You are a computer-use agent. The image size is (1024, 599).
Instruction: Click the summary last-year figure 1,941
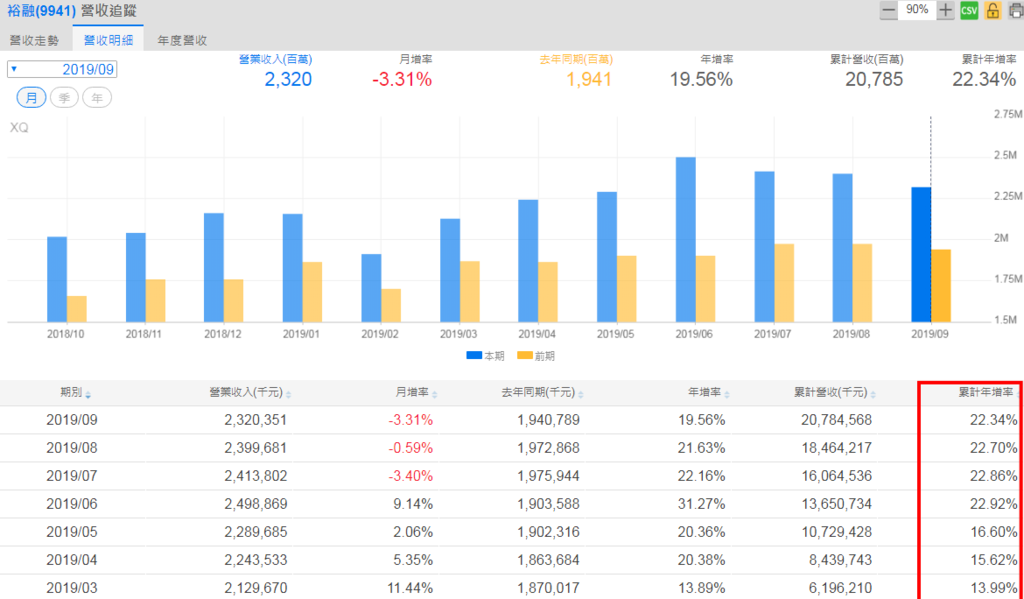(x=588, y=80)
